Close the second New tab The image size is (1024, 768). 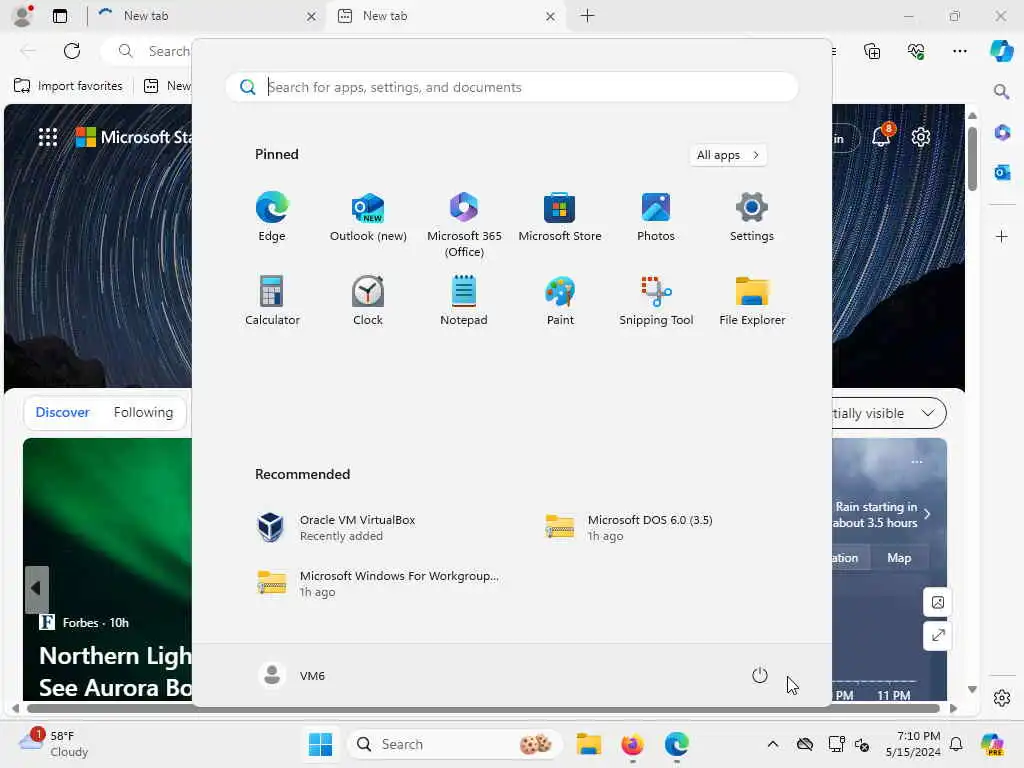551,16
